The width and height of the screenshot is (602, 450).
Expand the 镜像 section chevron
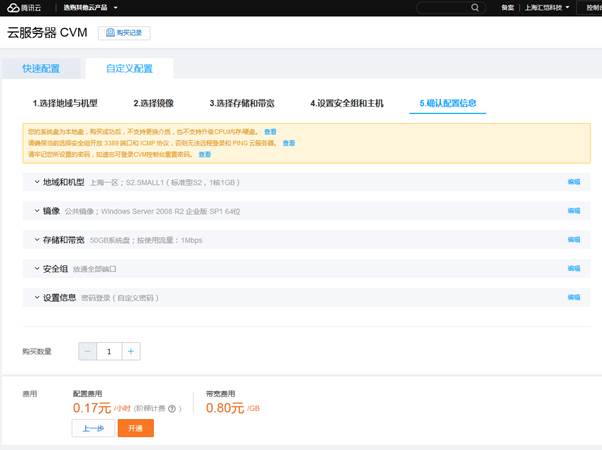click(x=35, y=211)
